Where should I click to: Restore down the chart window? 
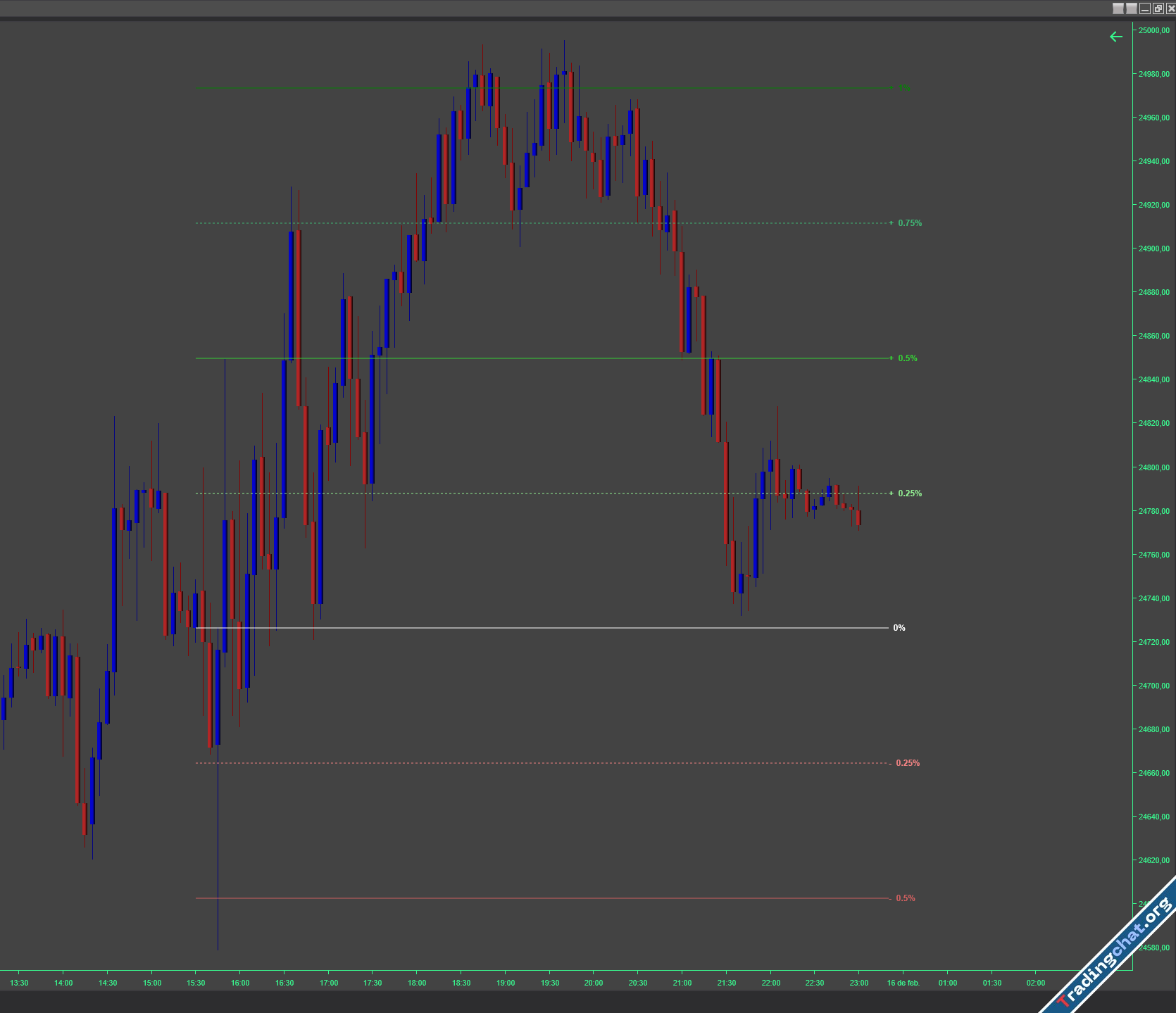(x=1158, y=8)
